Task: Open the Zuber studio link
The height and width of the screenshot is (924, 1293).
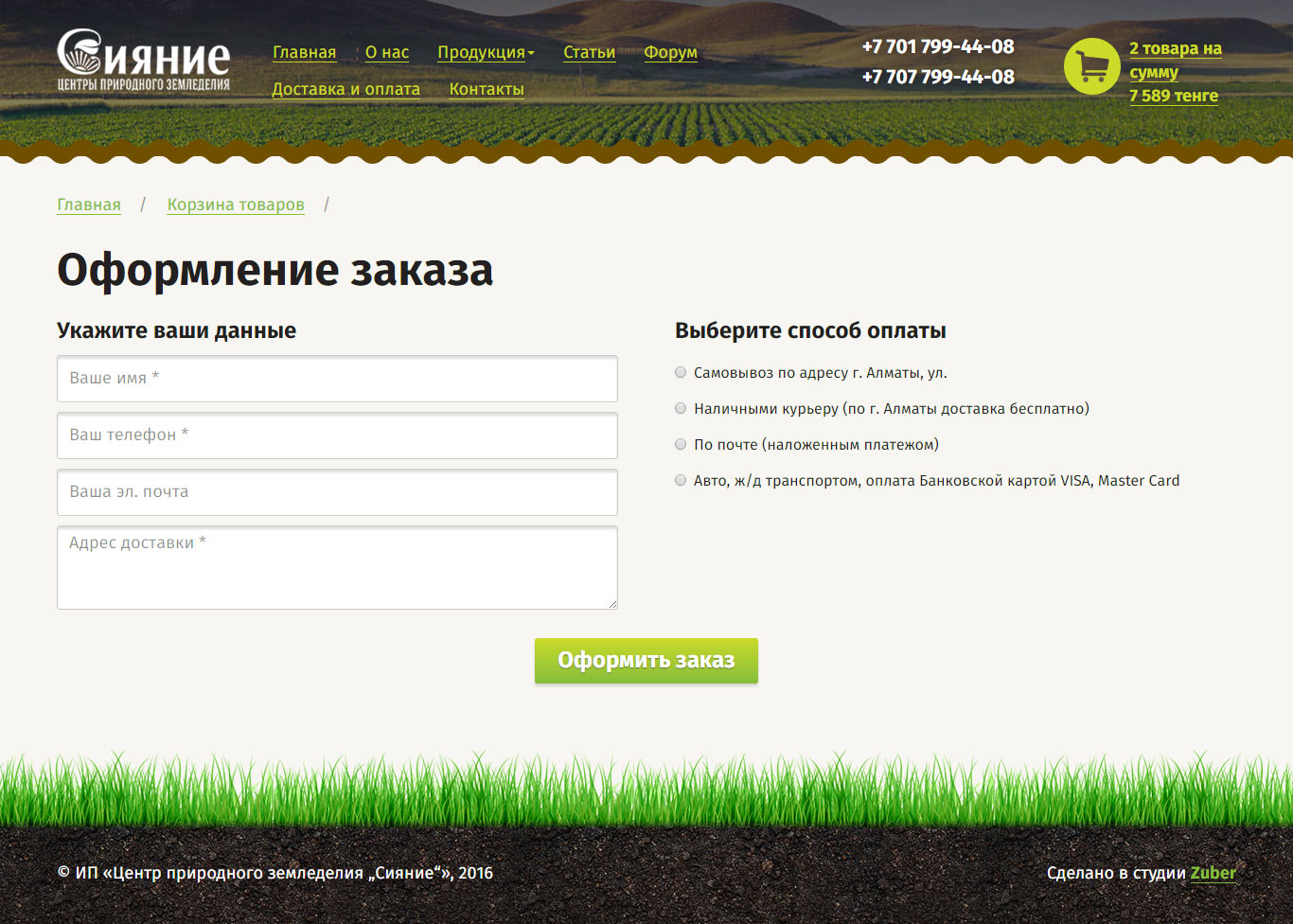Action: click(x=1213, y=874)
